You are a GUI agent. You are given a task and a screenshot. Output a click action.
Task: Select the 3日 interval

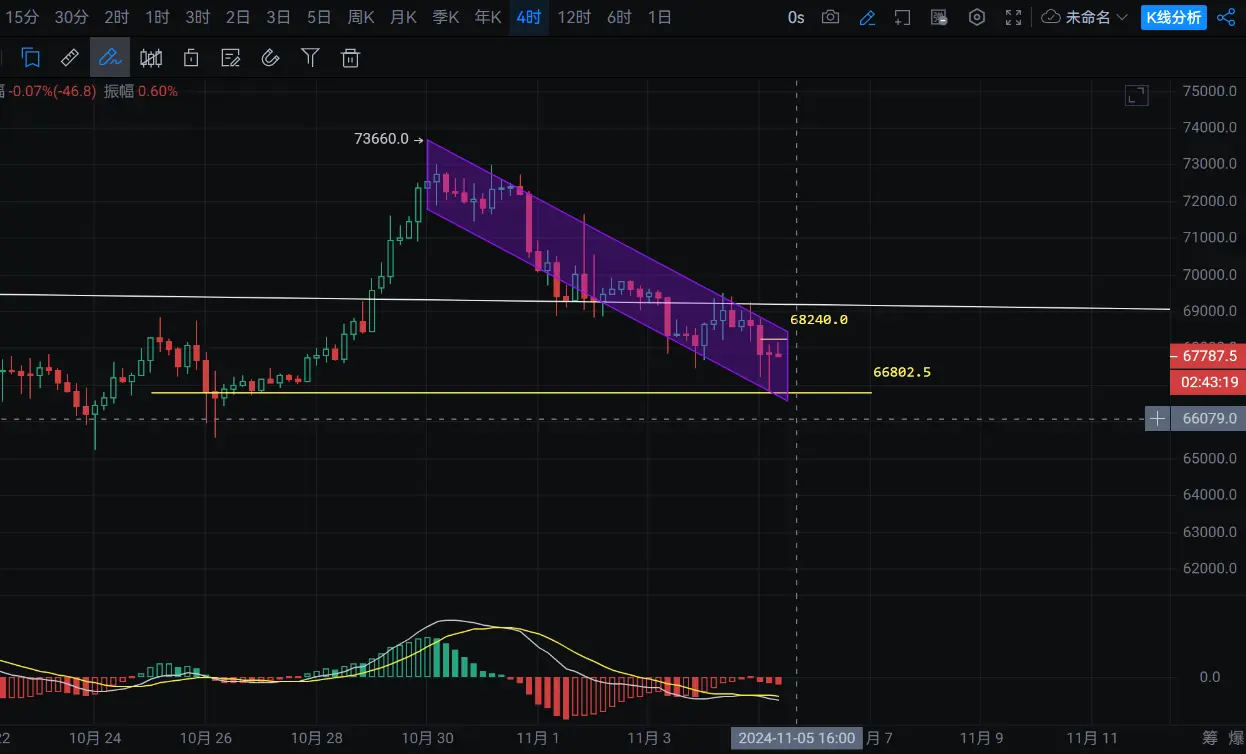pyautogui.click(x=278, y=17)
